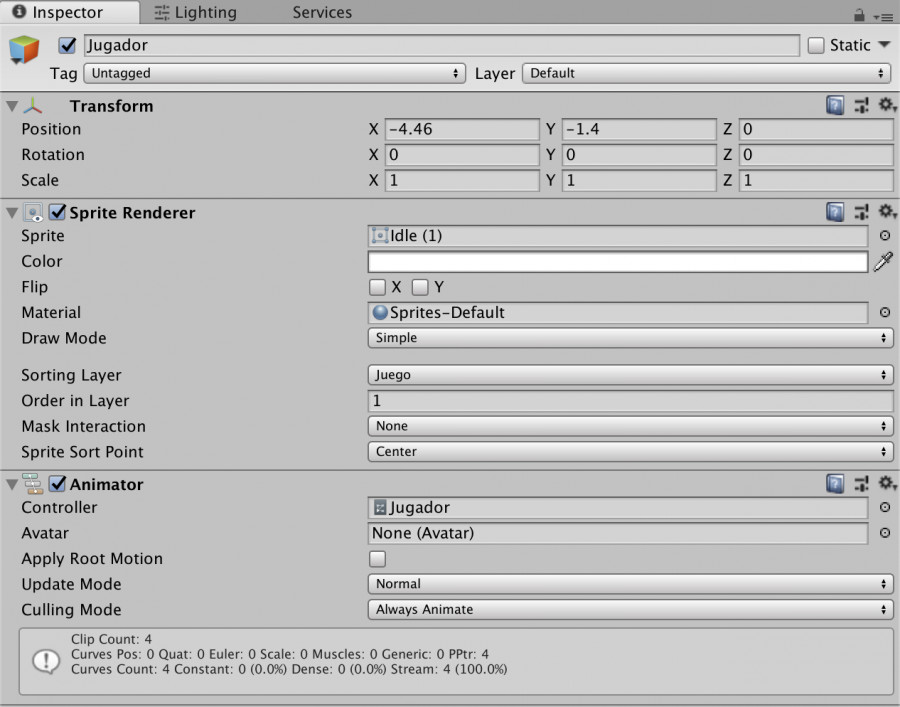Click the Material field Sprites-Default

(x=618, y=313)
